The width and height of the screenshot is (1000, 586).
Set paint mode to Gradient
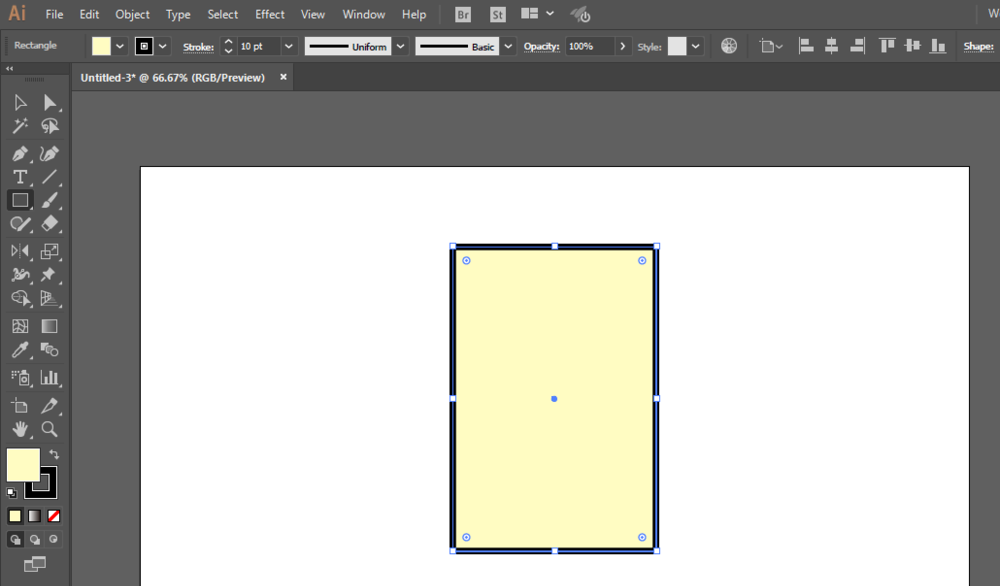pyautogui.click(x=34, y=516)
